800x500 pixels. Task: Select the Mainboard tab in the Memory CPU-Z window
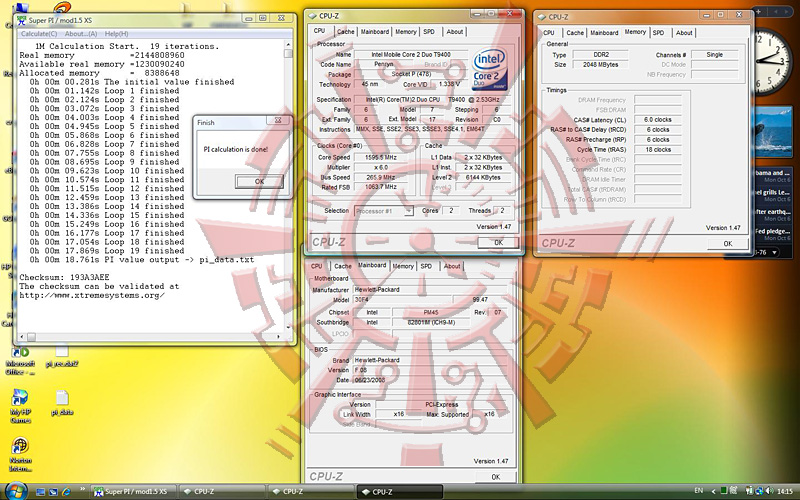click(604, 33)
